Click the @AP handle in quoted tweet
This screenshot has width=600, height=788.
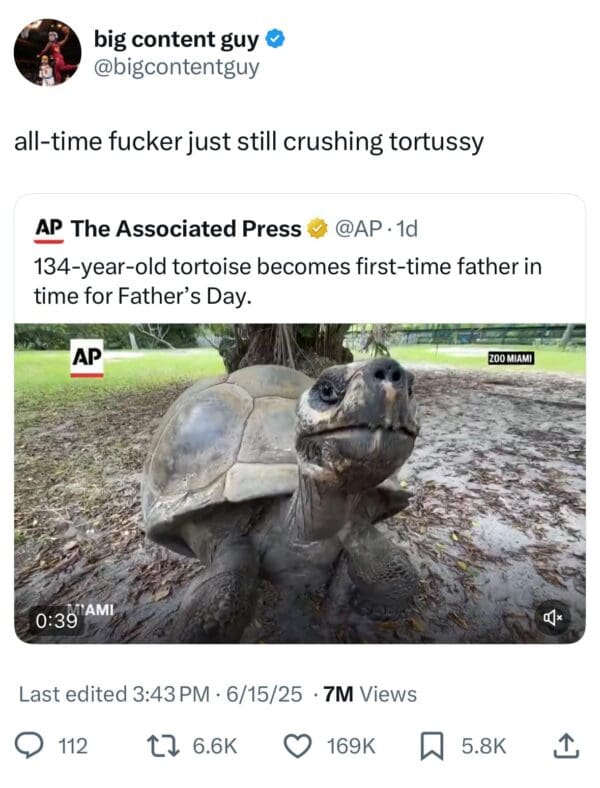(x=358, y=229)
